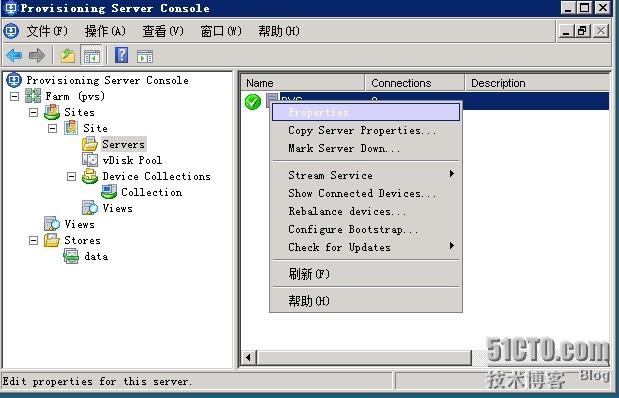Toggle the Show/Hide Console Tree icon
The width and height of the screenshot is (619, 398).
point(91,56)
